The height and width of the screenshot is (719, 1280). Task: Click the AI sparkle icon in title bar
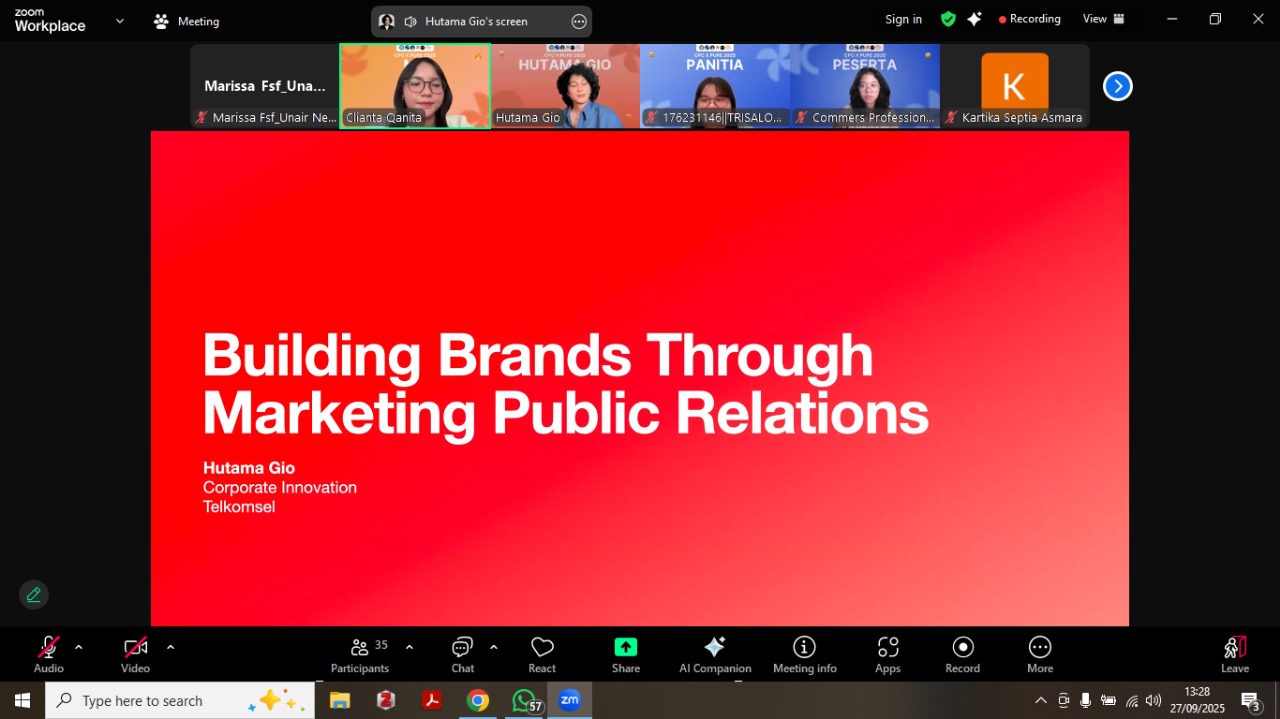[974, 19]
